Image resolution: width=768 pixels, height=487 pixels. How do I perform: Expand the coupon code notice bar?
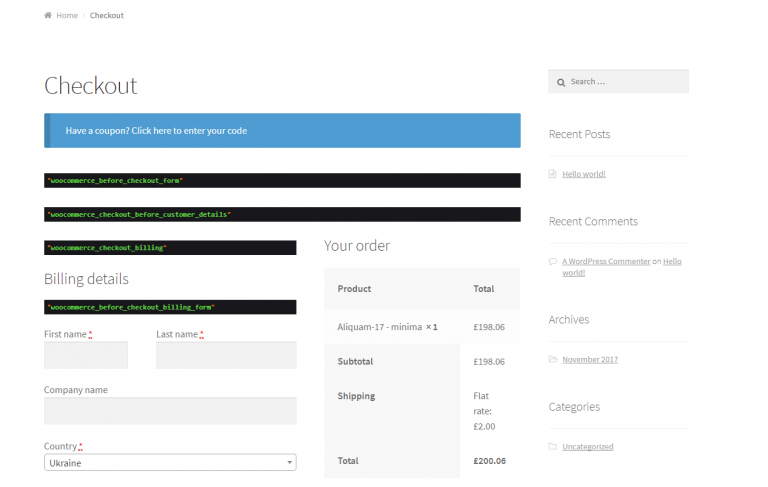coord(282,131)
